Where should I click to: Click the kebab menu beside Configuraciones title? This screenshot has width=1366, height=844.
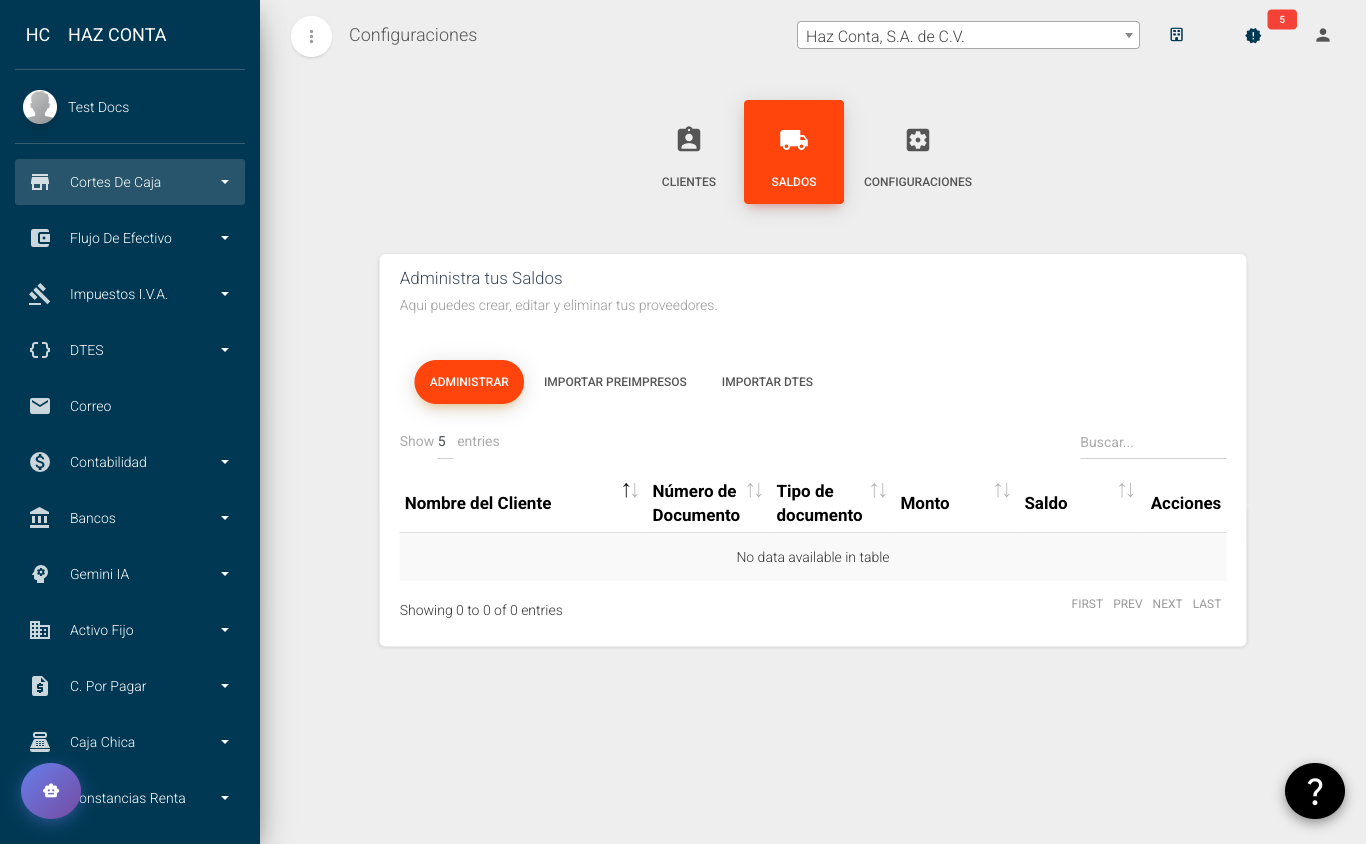[311, 35]
